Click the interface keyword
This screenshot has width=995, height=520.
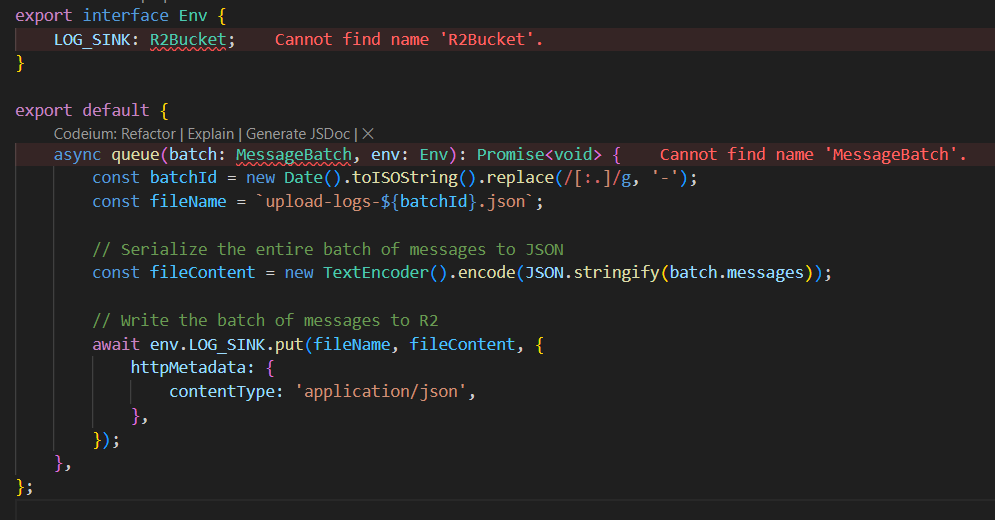pos(126,16)
